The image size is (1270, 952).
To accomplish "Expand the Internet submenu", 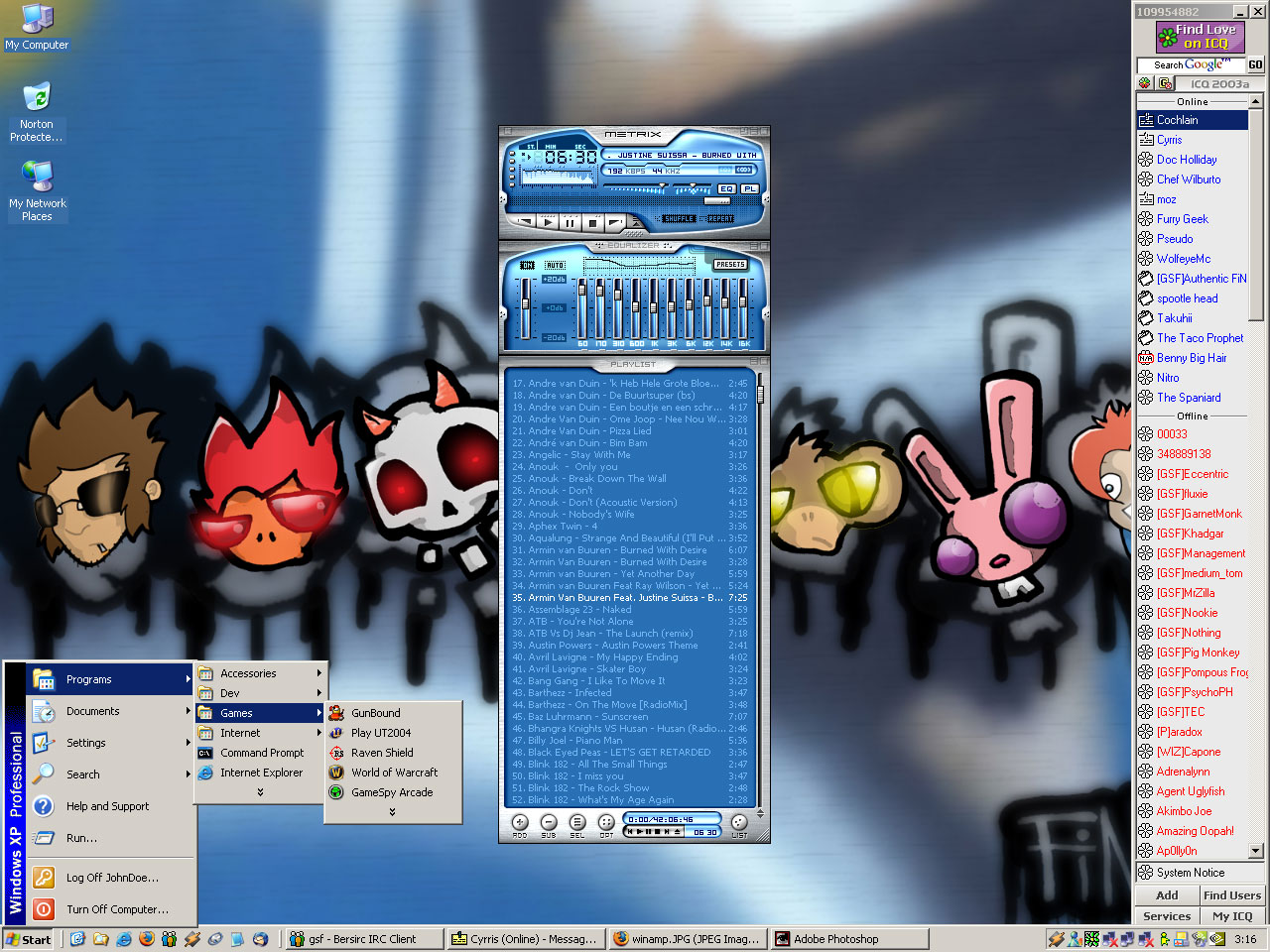I will point(260,733).
